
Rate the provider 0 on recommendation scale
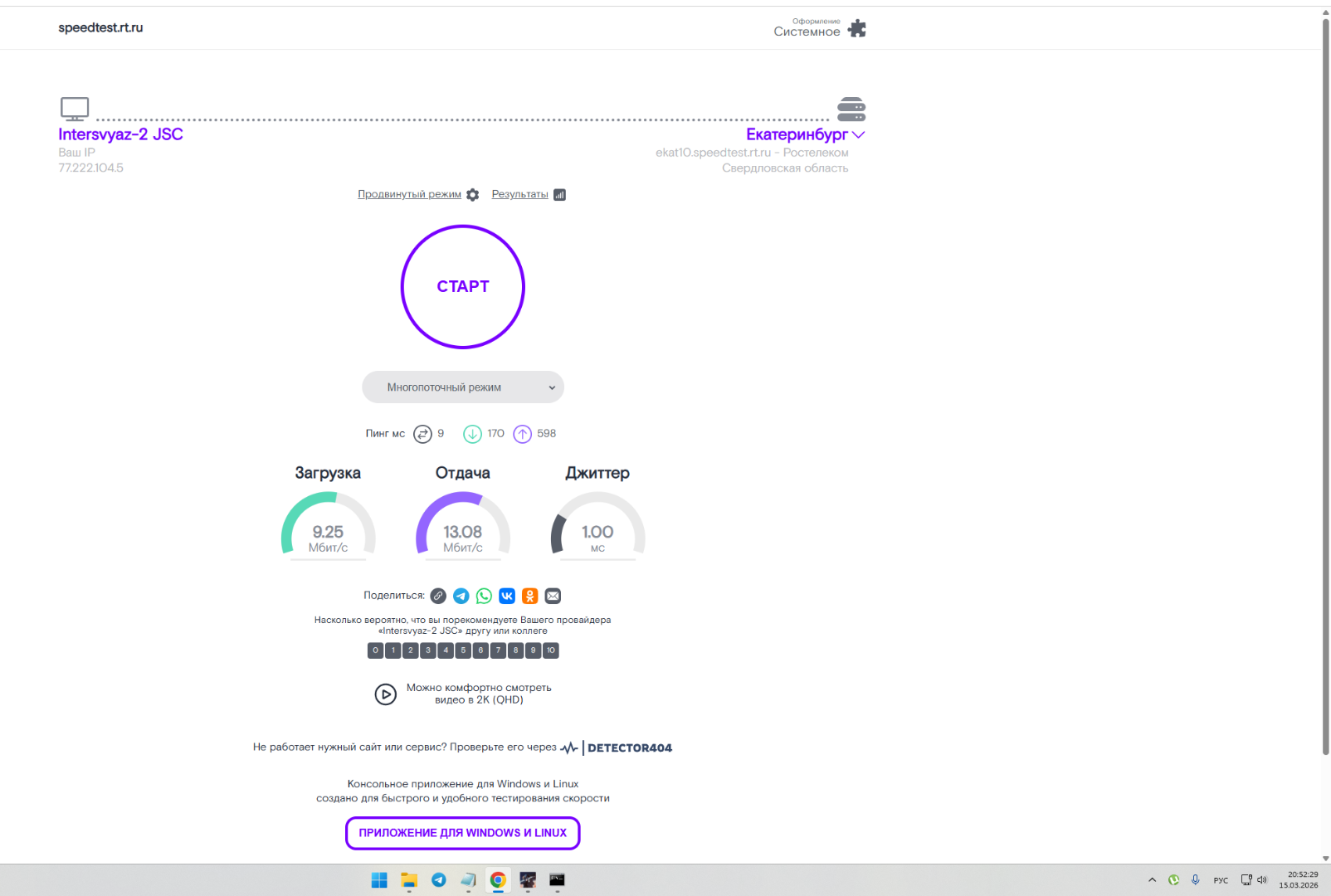click(x=375, y=650)
